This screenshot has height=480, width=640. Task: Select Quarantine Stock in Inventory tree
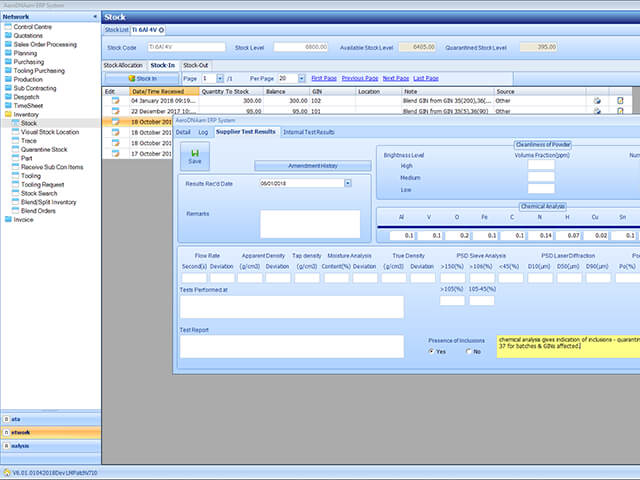(44, 149)
